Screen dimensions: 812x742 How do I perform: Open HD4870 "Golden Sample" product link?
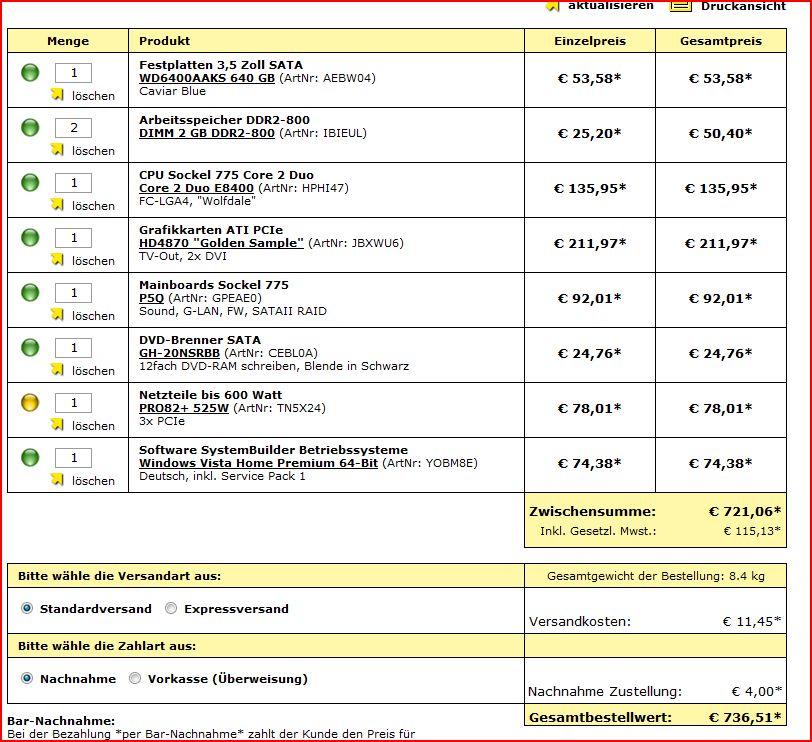221,243
